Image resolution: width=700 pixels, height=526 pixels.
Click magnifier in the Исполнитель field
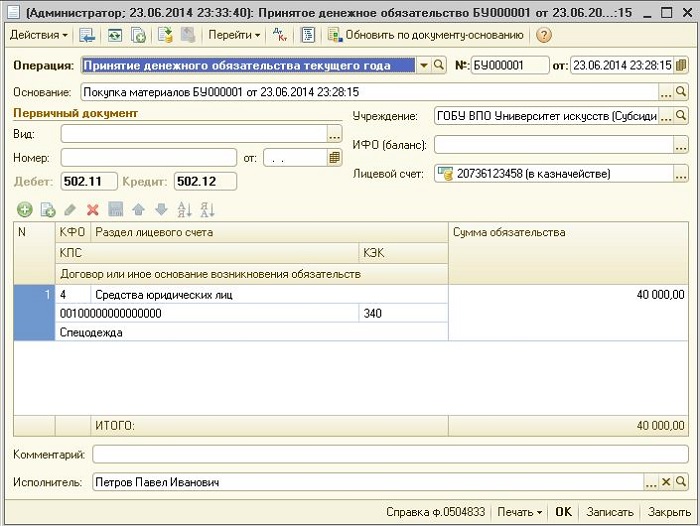(x=680, y=482)
